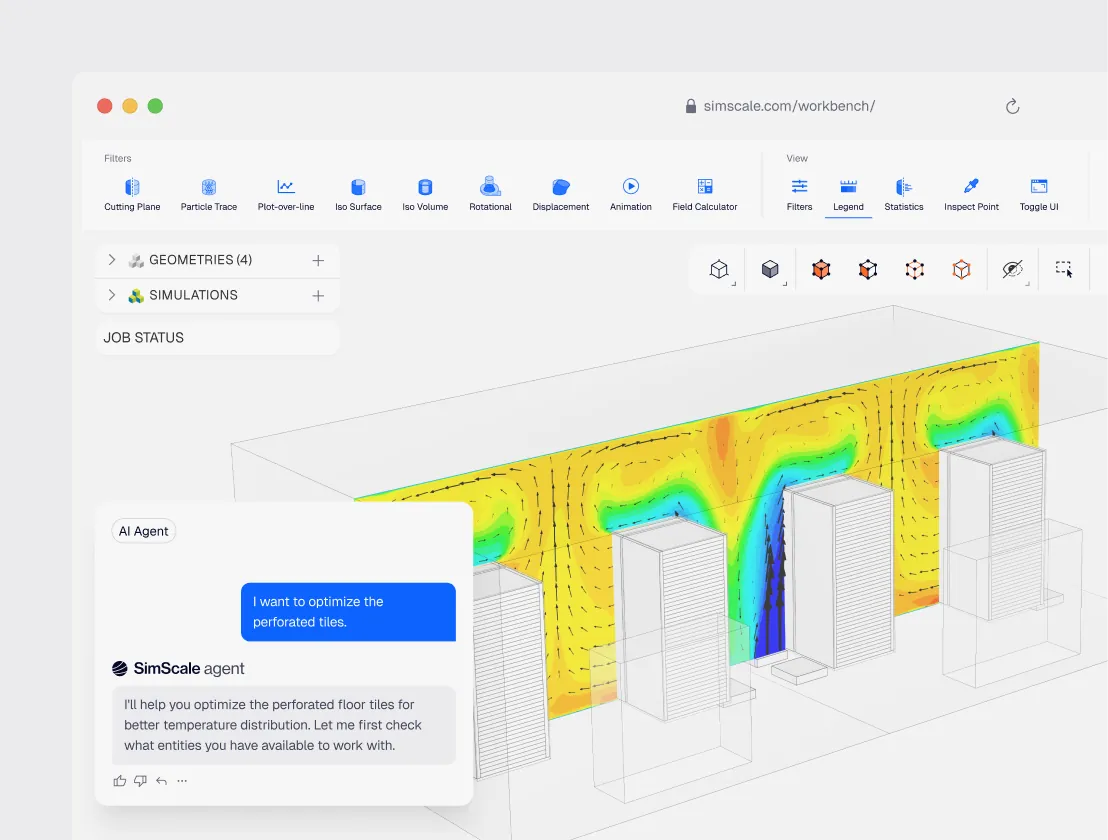This screenshot has width=1108, height=840.
Task: Click the SimScale agent response text
Action: (x=283, y=725)
